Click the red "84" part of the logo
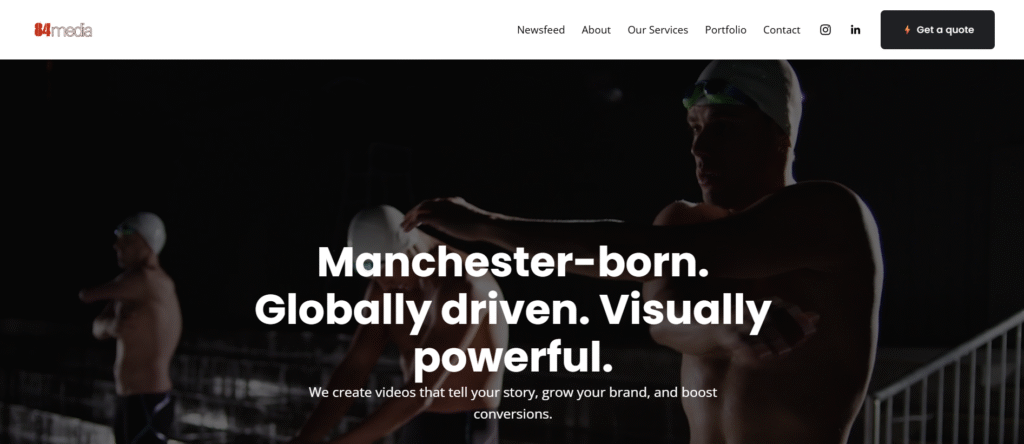1024x444 pixels. [x=42, y=30]
